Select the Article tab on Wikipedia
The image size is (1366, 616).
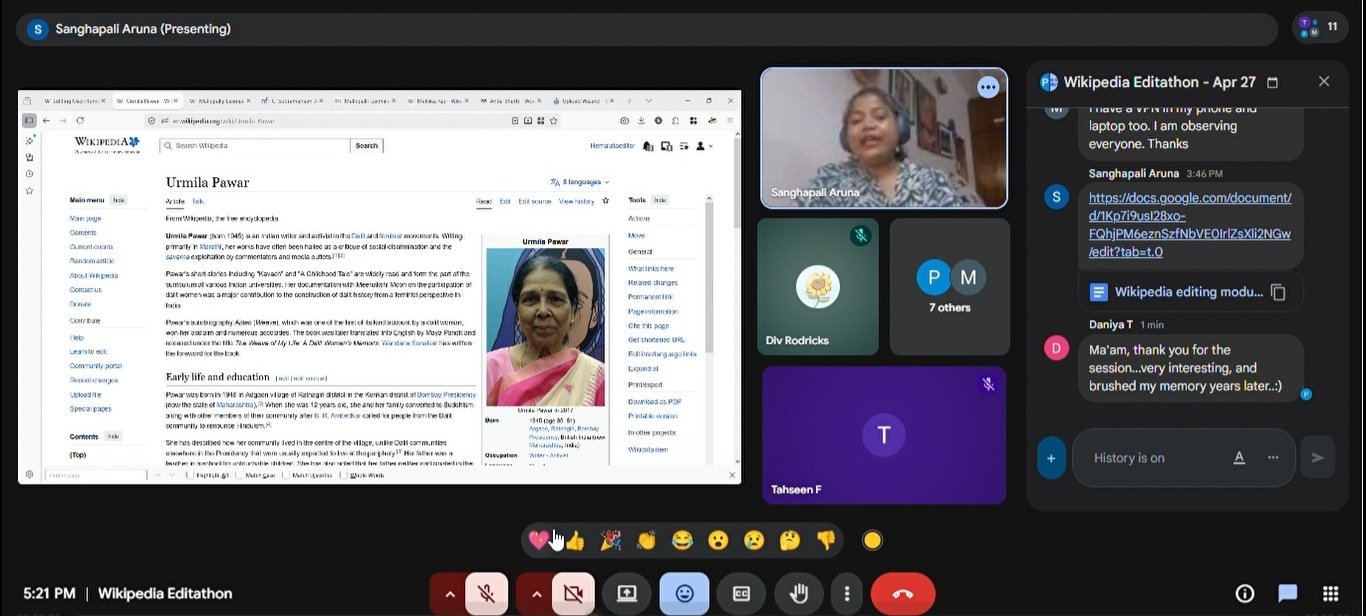coord(175,201)
